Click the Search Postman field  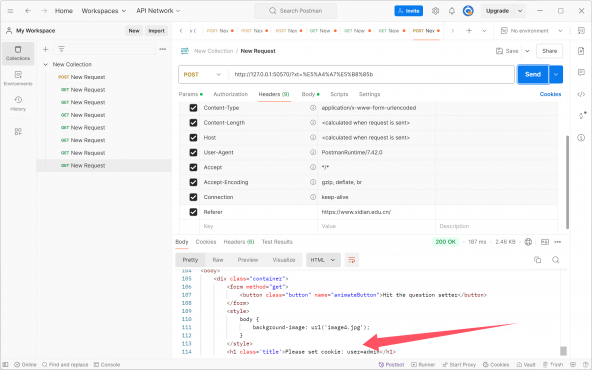(296, 11)
